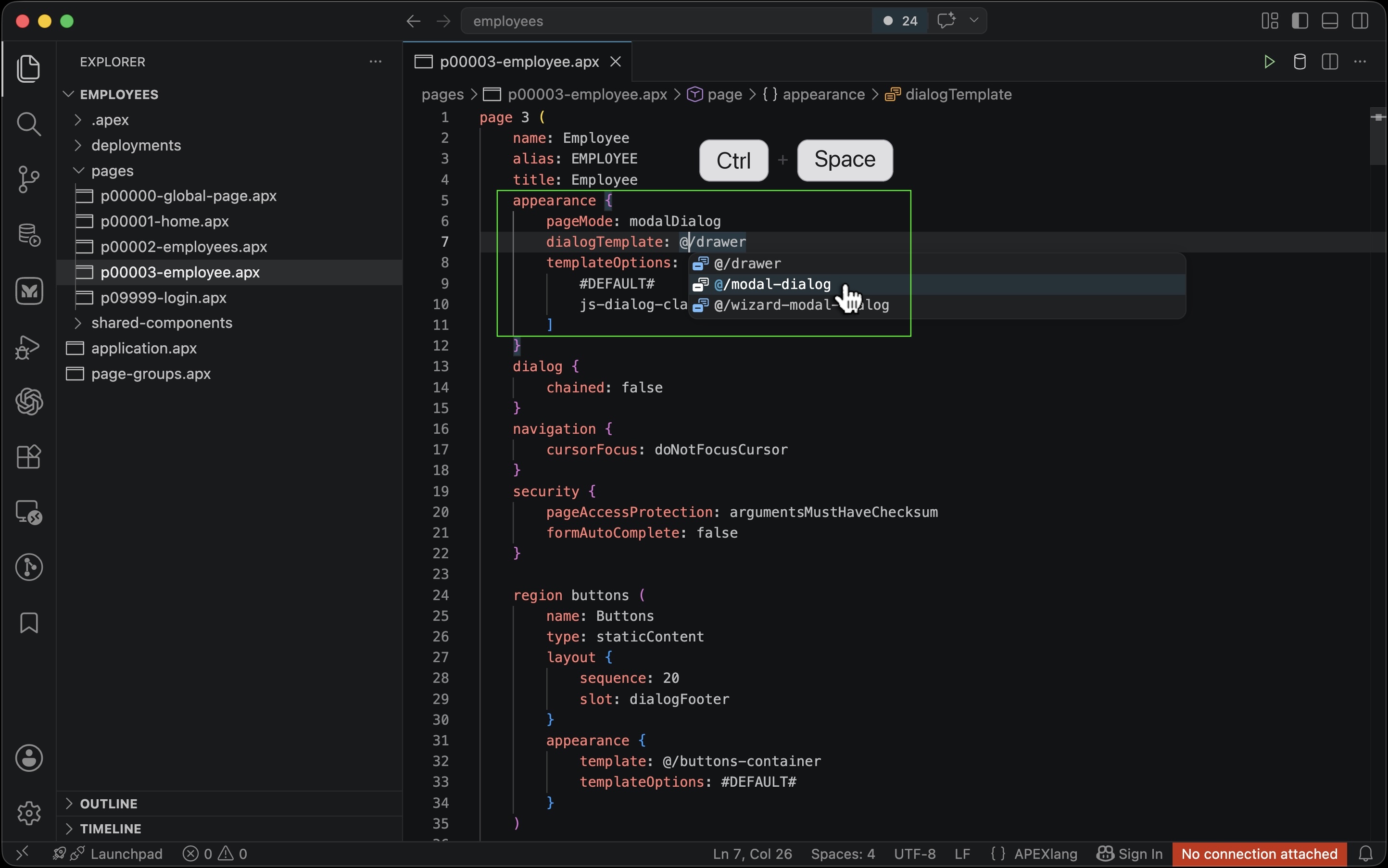The height and width of the screenshot is (868, 1388).
Task: Click the errors and warnings counter
Action: point(215,854)
